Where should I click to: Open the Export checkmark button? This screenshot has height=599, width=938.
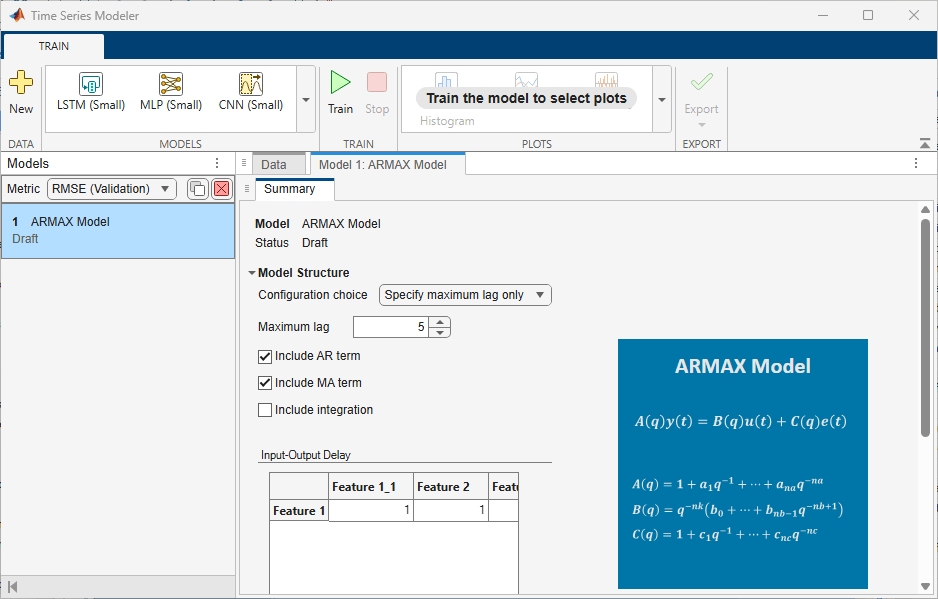702,82
